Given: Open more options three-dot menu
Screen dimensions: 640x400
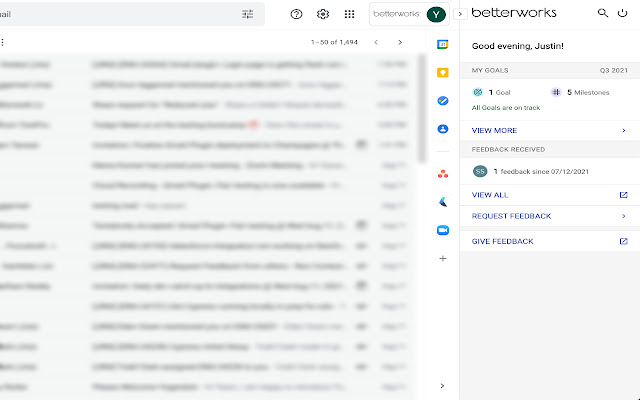Looking at the screenshot, I should [x=2, y=42].
